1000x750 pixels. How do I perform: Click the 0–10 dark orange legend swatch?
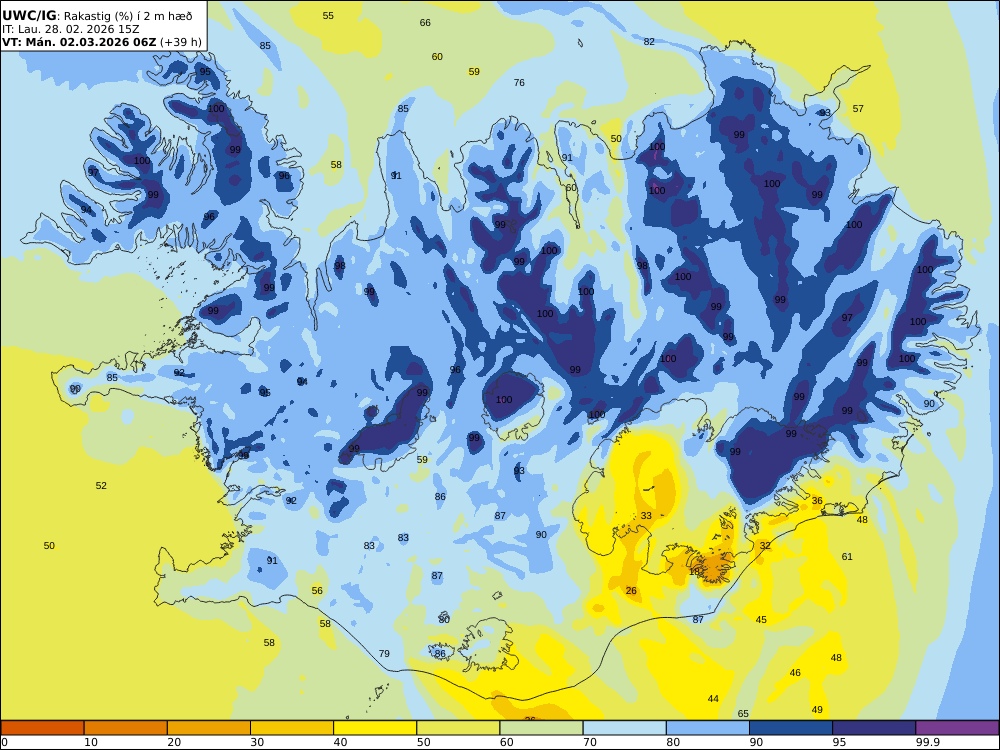42,728
